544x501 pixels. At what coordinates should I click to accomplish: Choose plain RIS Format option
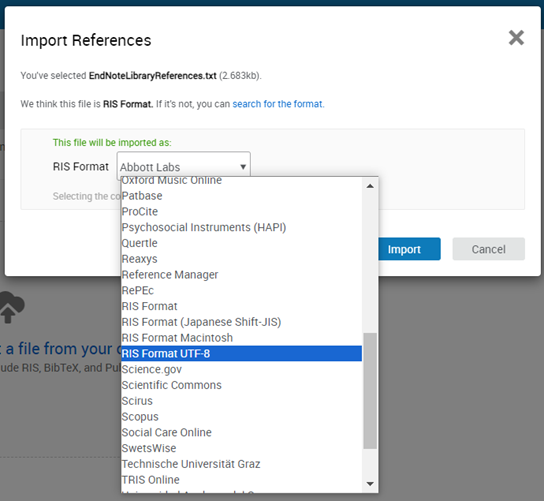coord(241,306)
